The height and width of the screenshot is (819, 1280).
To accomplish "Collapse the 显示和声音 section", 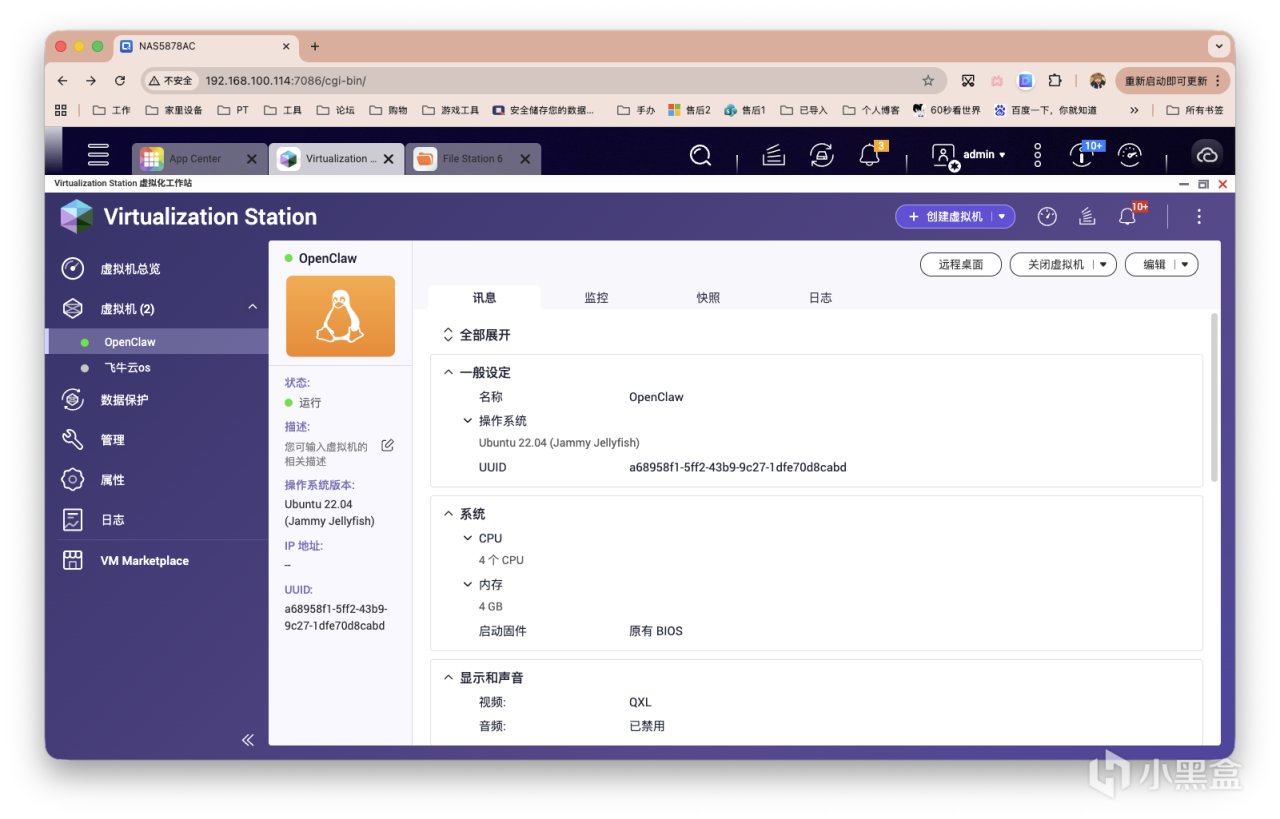I will click(448, 678).
